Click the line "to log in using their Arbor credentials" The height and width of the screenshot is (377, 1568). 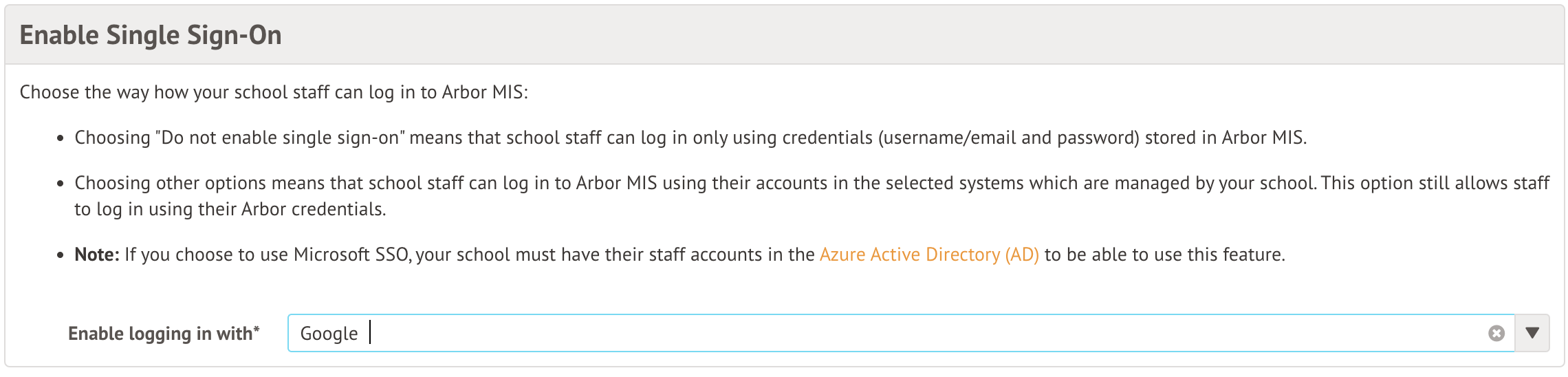(x=230, y=209)
